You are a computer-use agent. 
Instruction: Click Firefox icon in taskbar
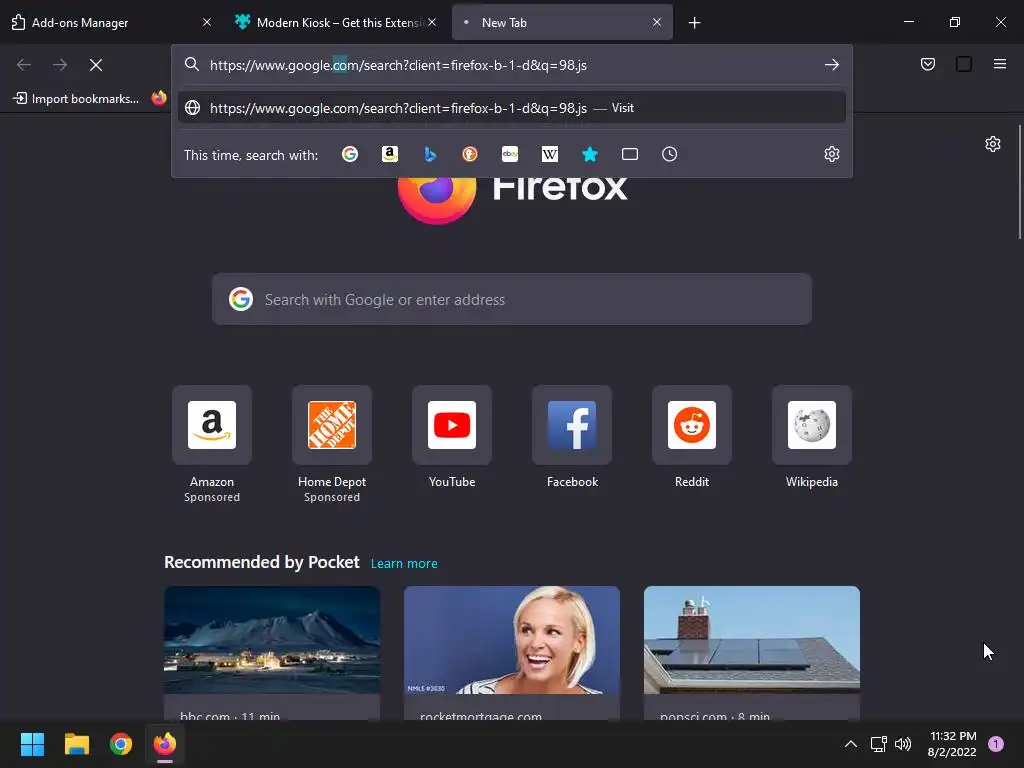165,744
